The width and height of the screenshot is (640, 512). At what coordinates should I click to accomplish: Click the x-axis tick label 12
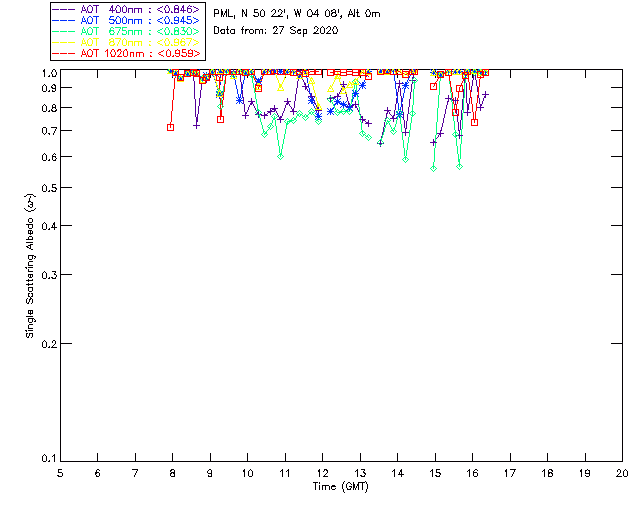[x=322, y=473]
